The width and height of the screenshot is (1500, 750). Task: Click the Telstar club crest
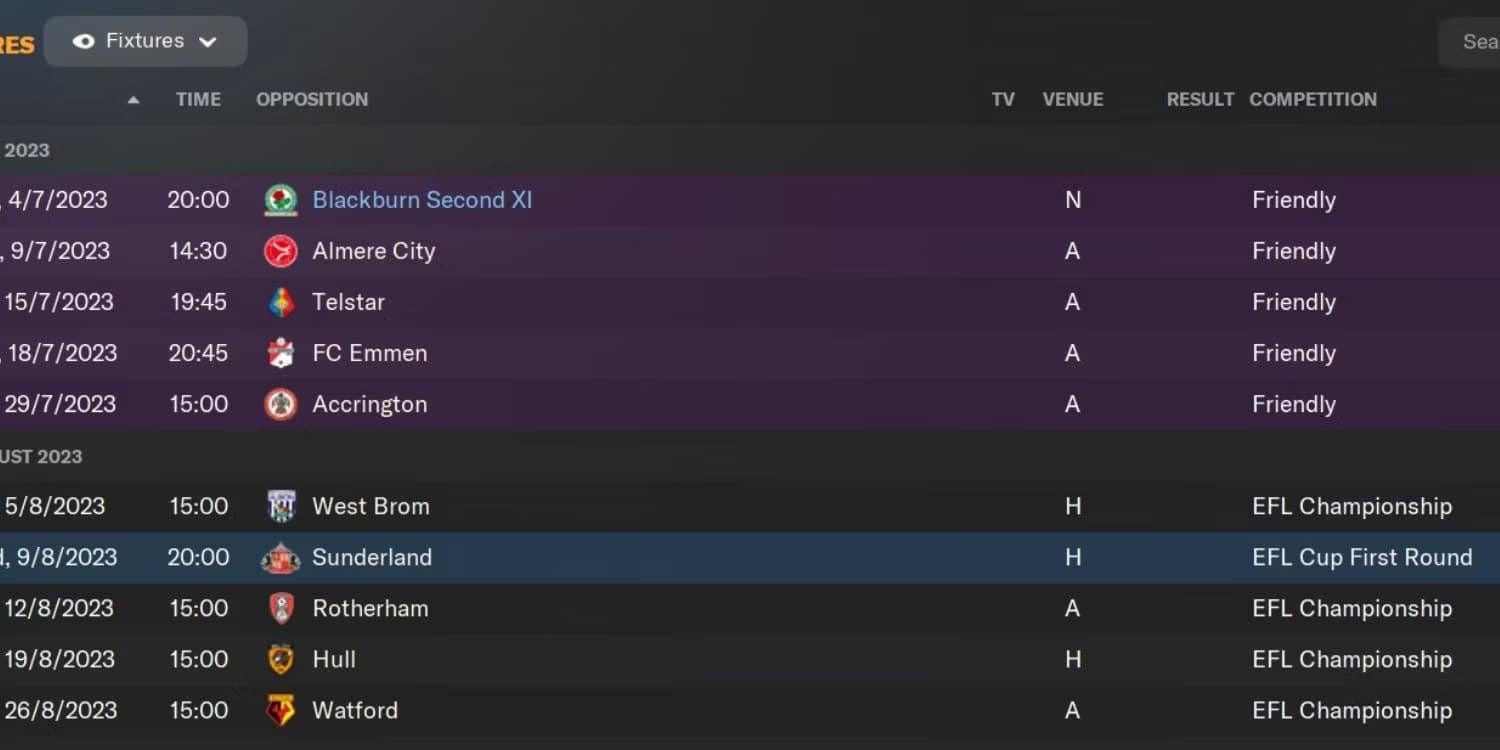click(281, 302)
